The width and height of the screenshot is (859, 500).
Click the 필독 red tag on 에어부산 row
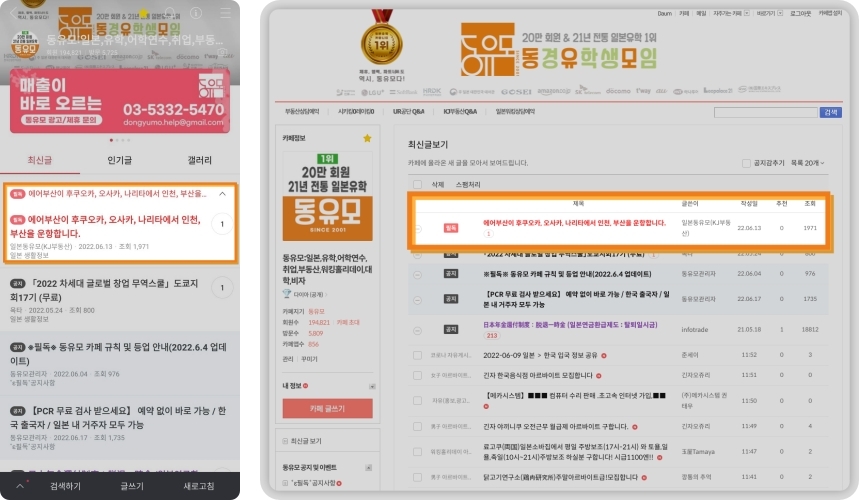451,228
